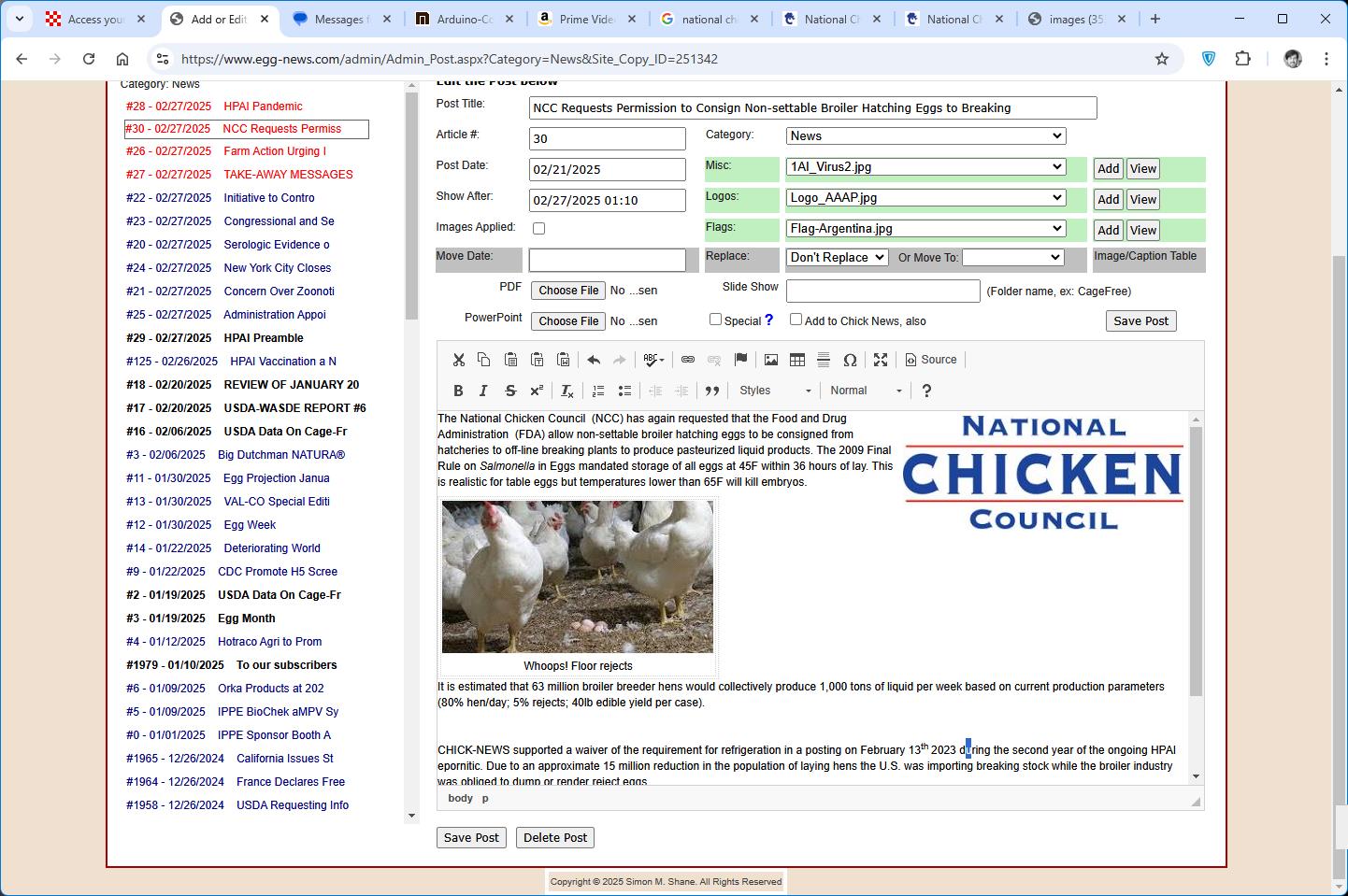Click the Redo arrow in editor

click(x=620, y=360)
